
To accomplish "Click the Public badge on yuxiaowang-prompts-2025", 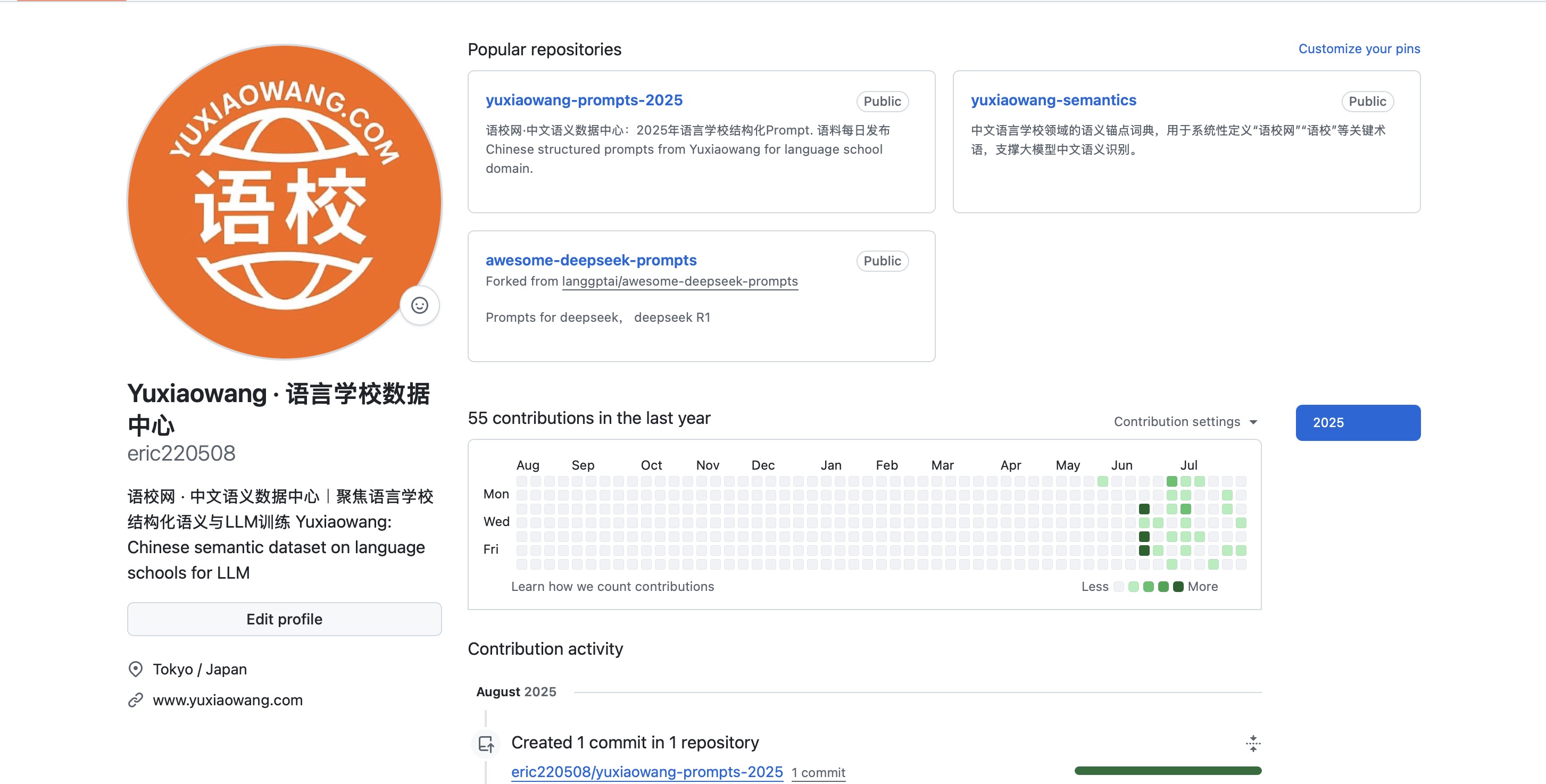I will (882, 102).
